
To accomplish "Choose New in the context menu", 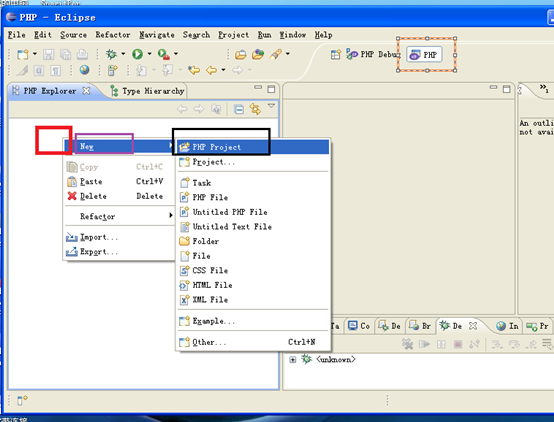I will click(119, 146).
